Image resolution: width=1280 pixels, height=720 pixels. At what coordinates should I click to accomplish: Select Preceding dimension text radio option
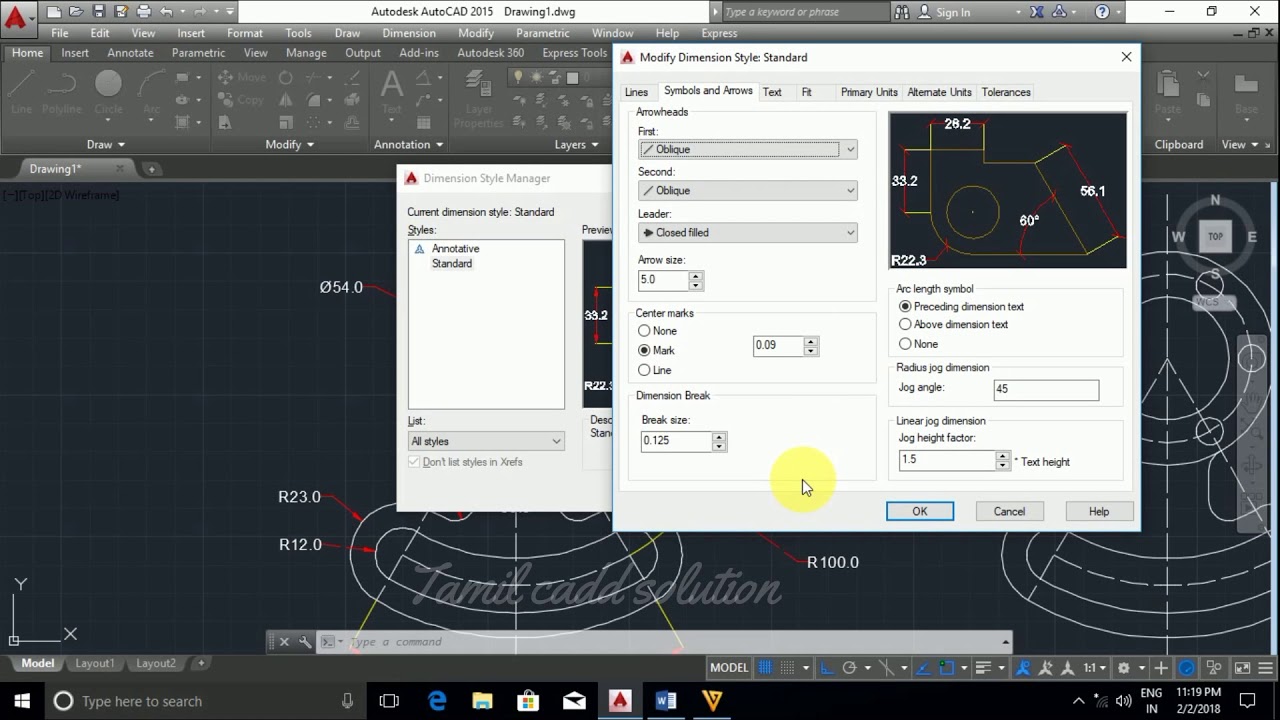click(905, 307)
